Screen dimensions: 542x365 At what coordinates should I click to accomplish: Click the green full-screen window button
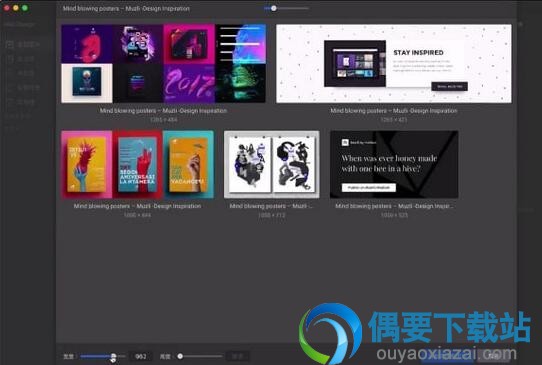pos(25,8)
